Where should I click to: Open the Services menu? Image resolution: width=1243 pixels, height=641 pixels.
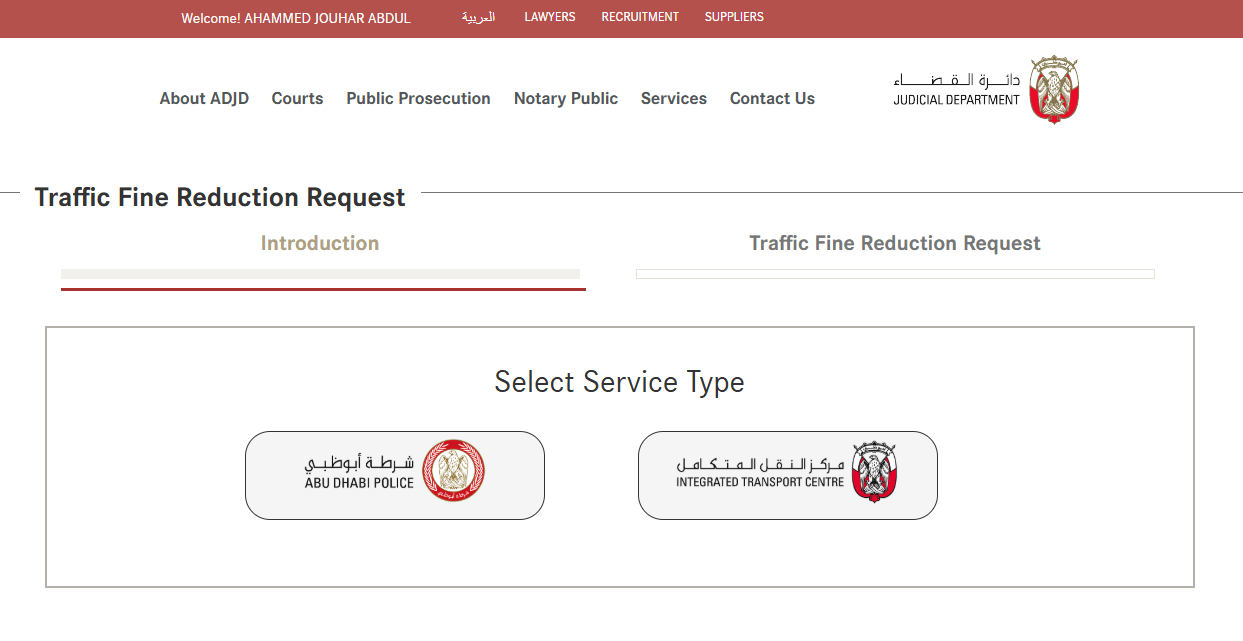674,98
